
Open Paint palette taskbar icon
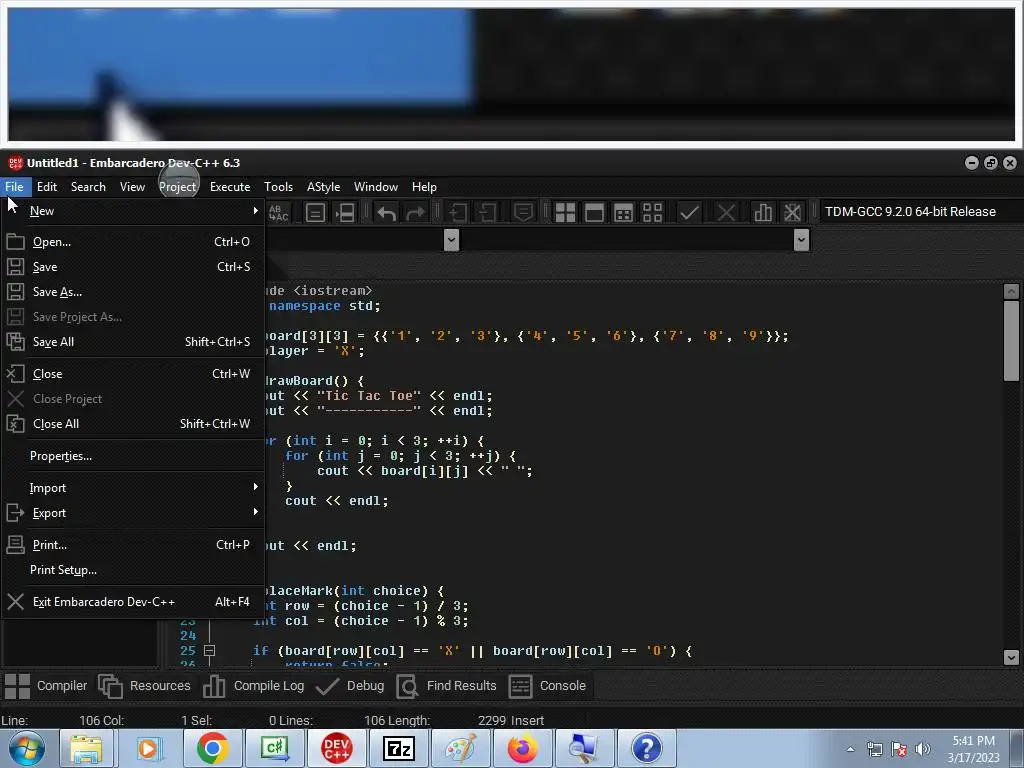point(460,748)
